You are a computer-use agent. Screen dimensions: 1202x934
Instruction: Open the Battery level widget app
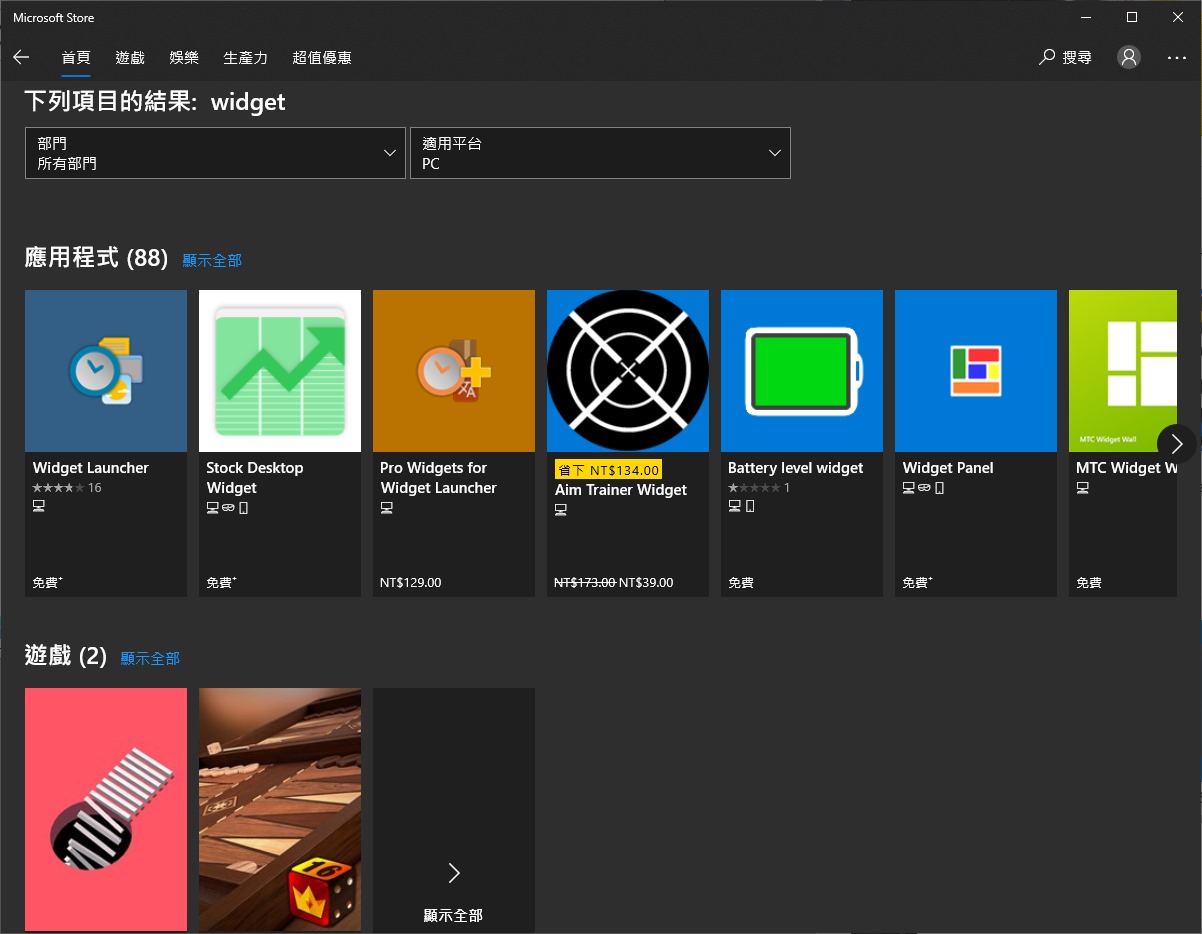(801, 370)
